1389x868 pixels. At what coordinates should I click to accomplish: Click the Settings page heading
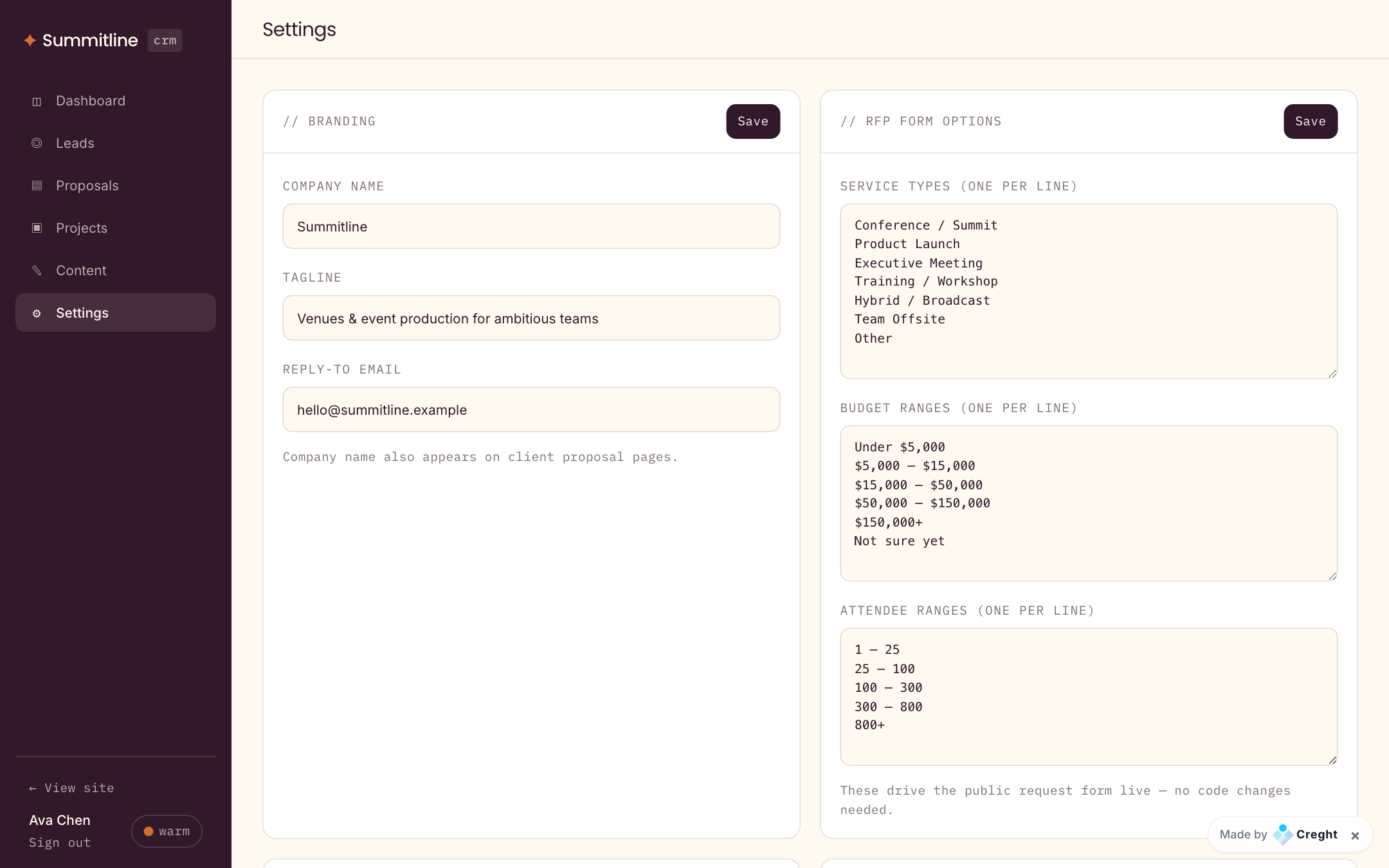point(299,30)
